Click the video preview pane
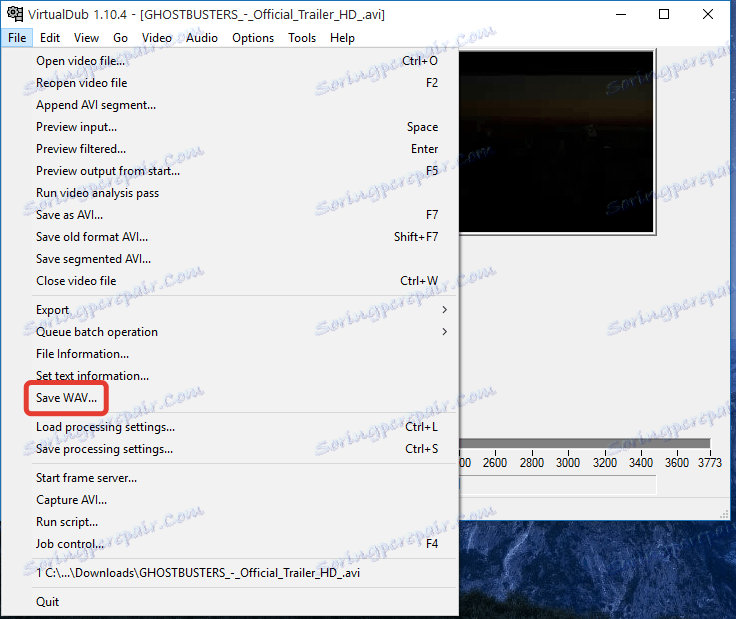The image size is (736, 619). 556,141
